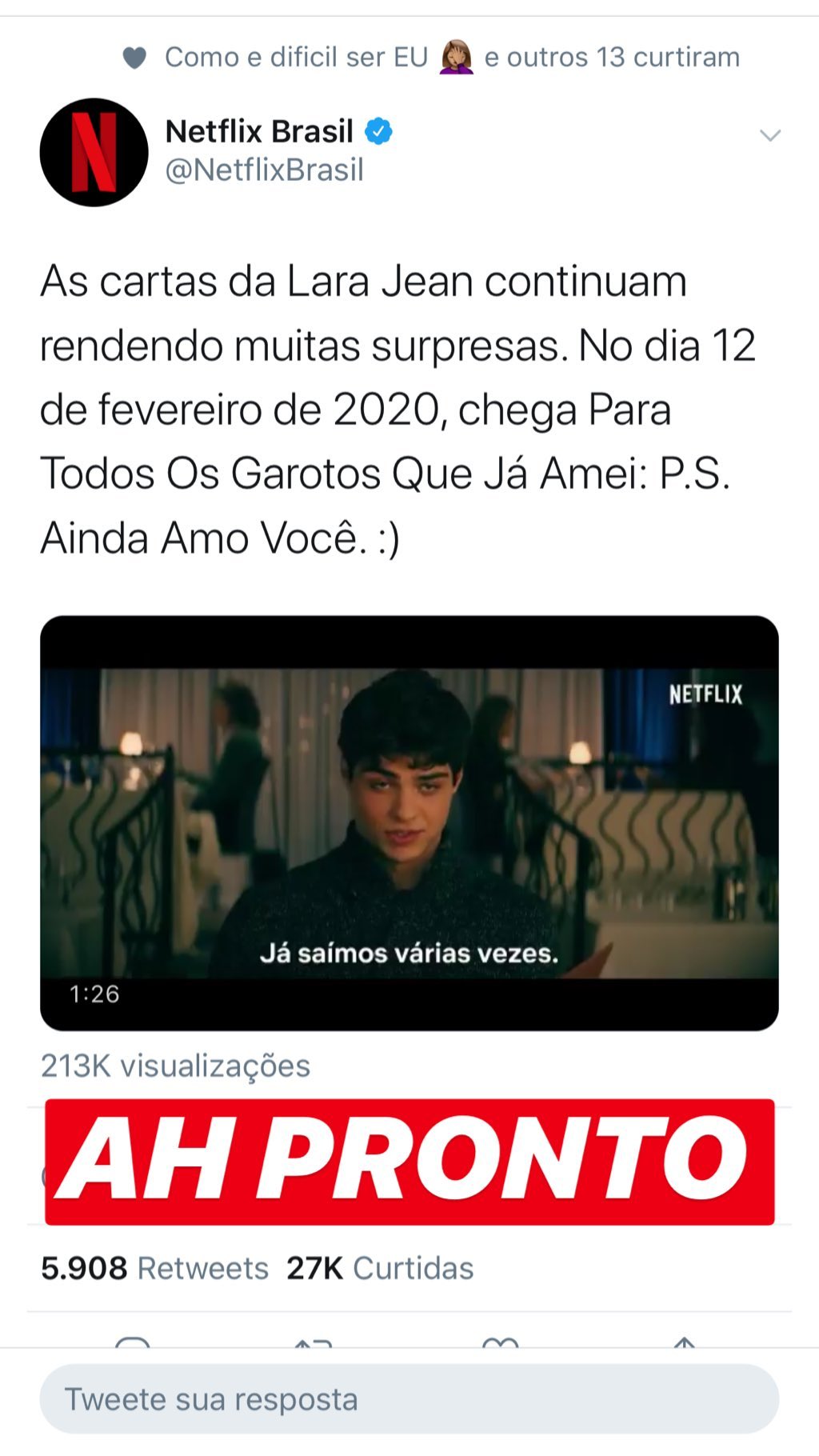Open the Netflix Brasil display name

click(259, 131)
